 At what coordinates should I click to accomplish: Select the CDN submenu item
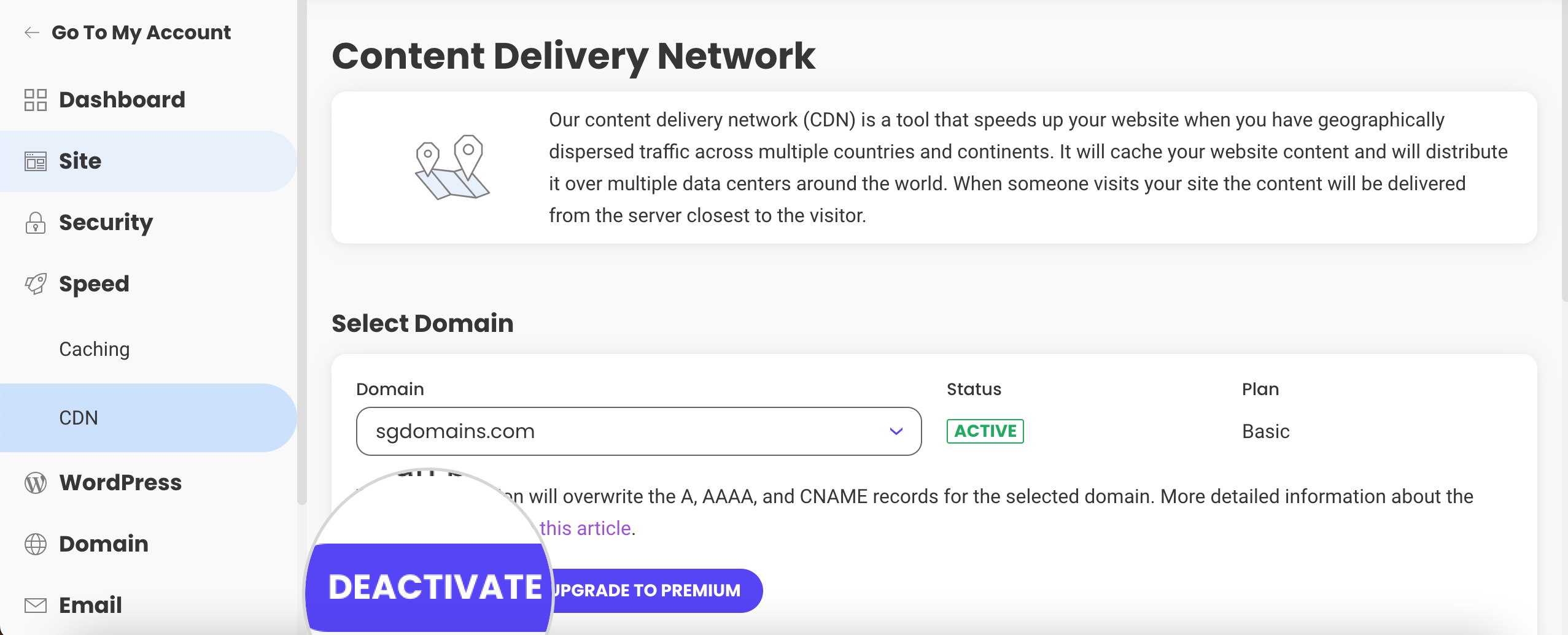[x=148, y=418]
